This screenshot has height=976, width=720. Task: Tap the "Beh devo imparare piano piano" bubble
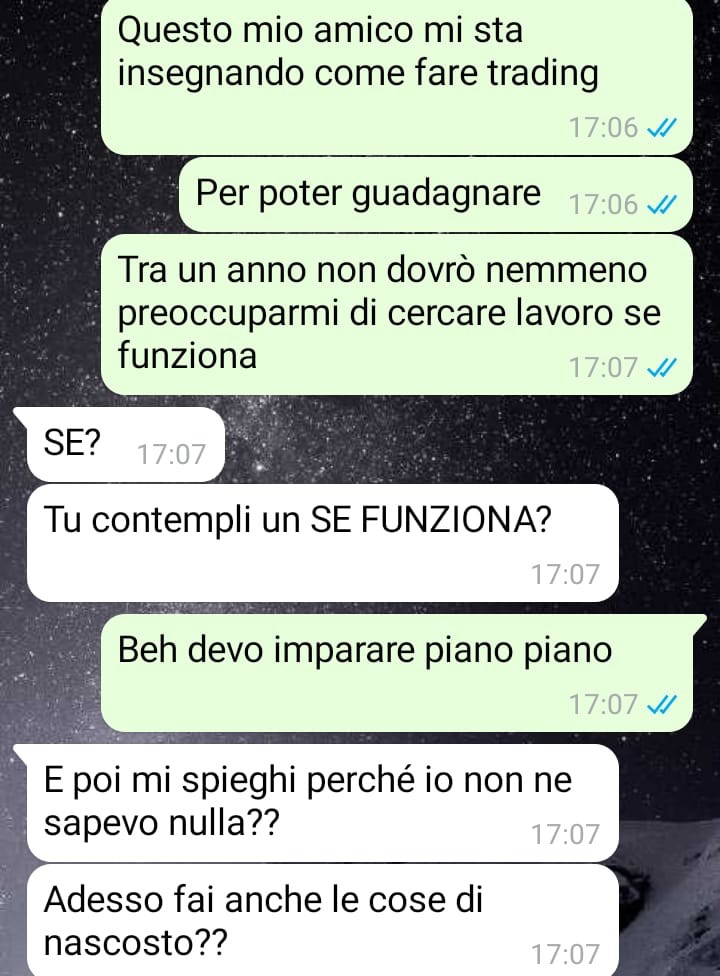pos(396,673)
